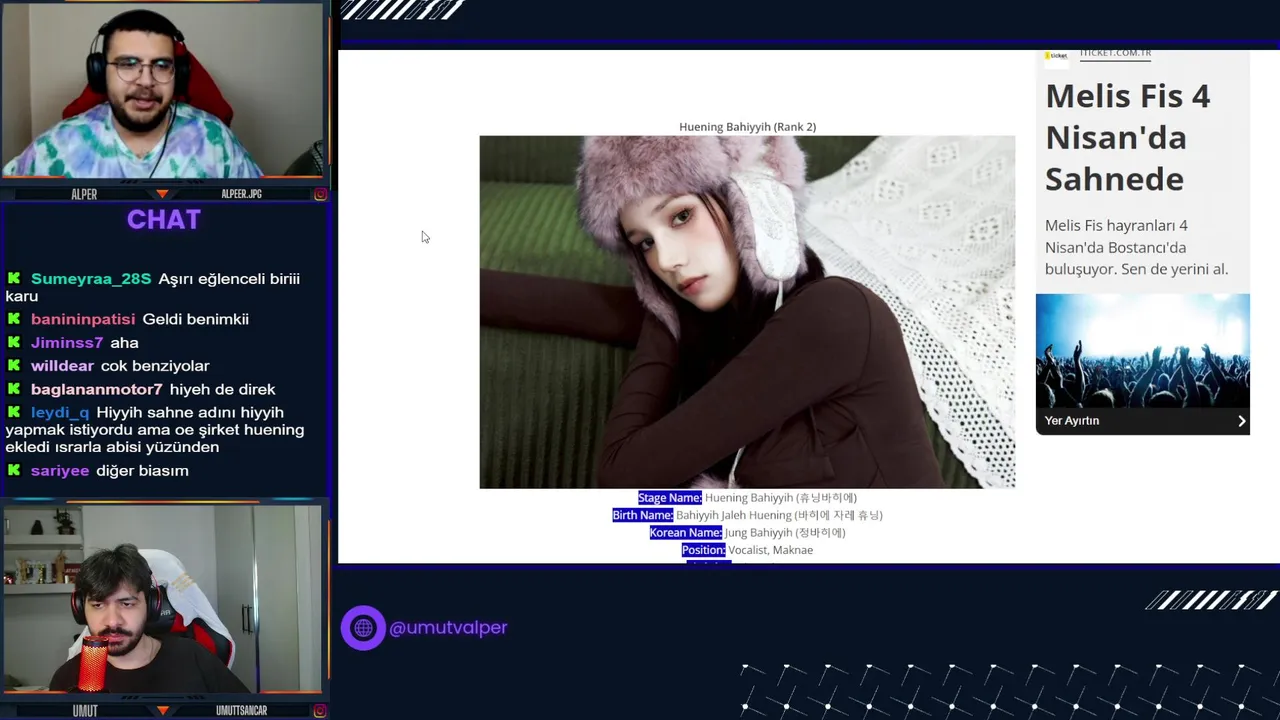Click the highlighted Birth Name: label
Viewport: 1280px width, 720px height.
click(643, 515)
